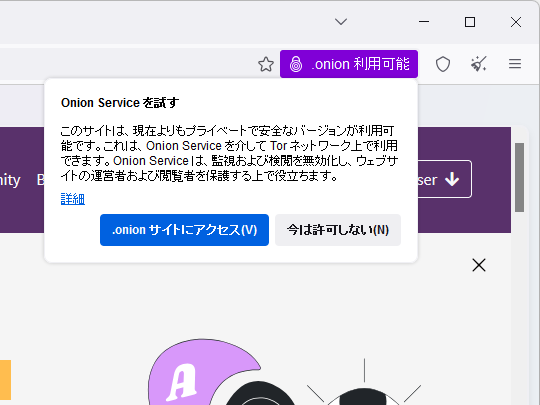Close the browser window
Viewport: 540px width, 405px height.
pyautogui.click(x=516, y=22)
